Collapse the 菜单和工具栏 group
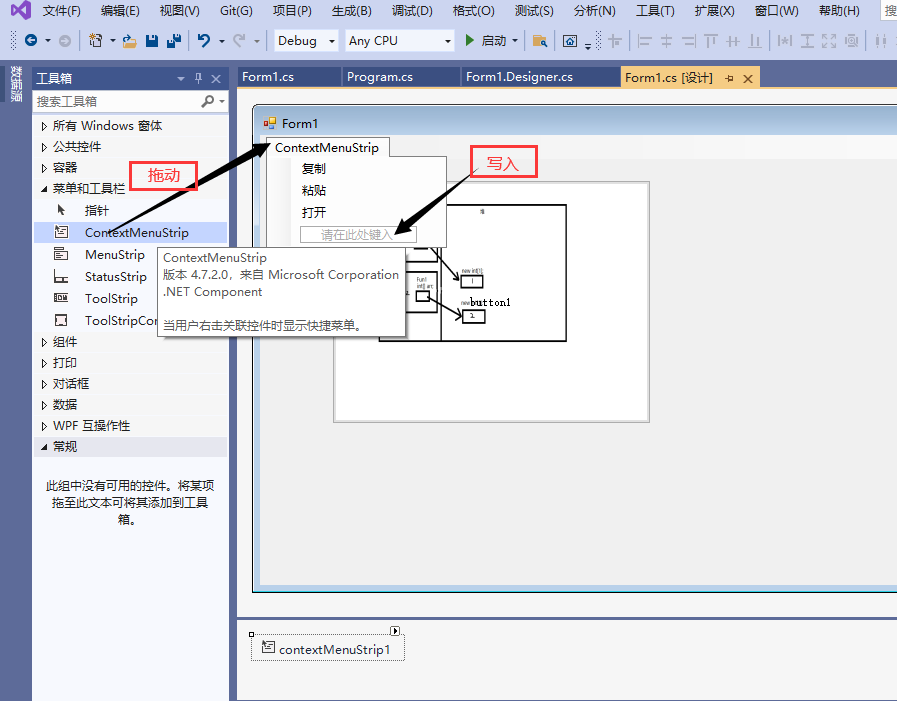This screenshot has width=897, height=701. (x=44, y=189)
